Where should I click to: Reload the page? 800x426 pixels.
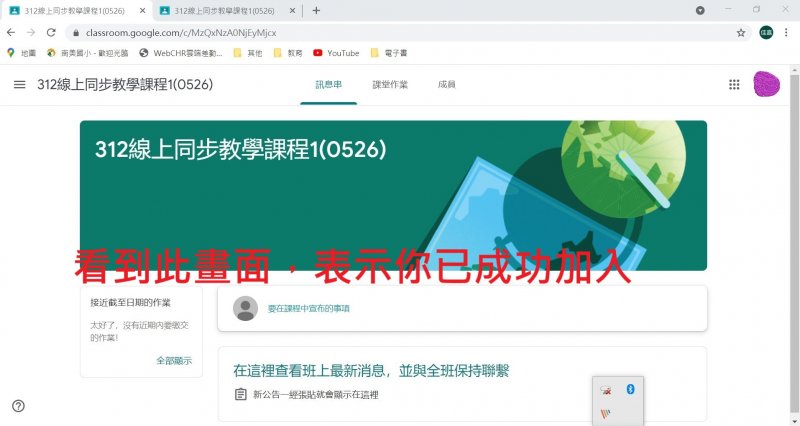click(x=51, y=32)
